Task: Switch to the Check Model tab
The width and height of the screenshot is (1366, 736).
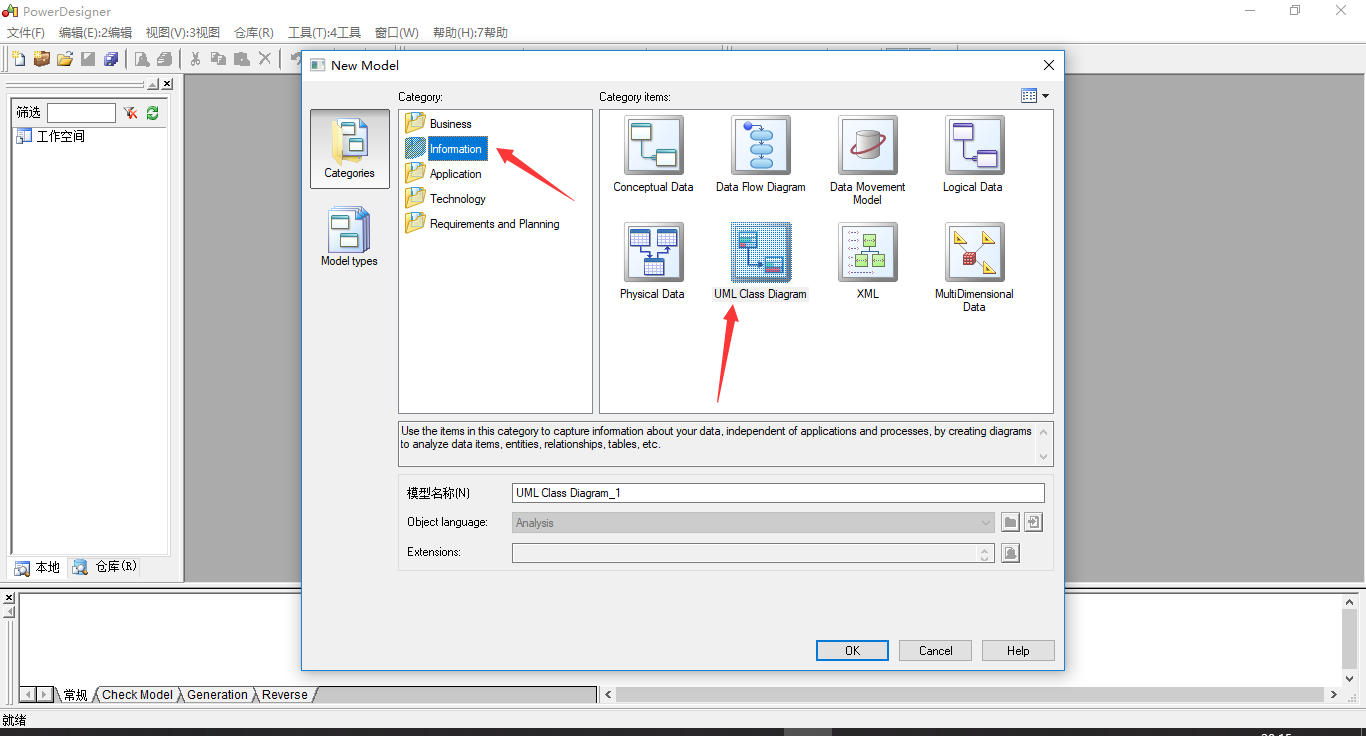Action: (x=137, y=694)
